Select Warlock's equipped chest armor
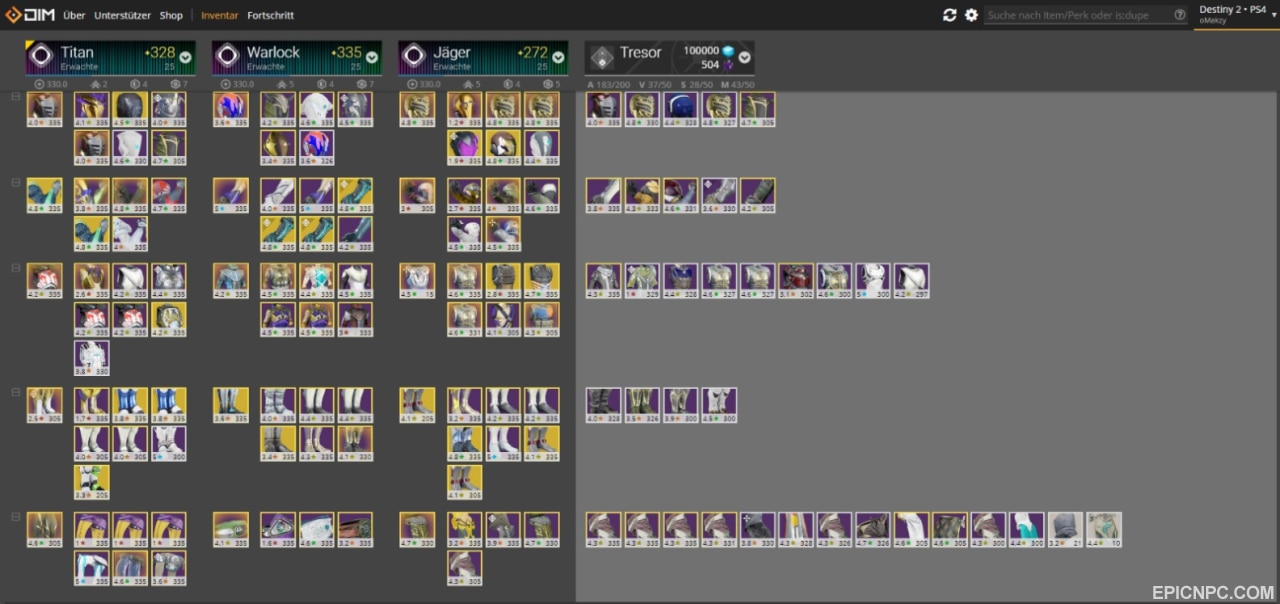The height and width of the screenshot is (604, 1280). (x=231, y=281)
